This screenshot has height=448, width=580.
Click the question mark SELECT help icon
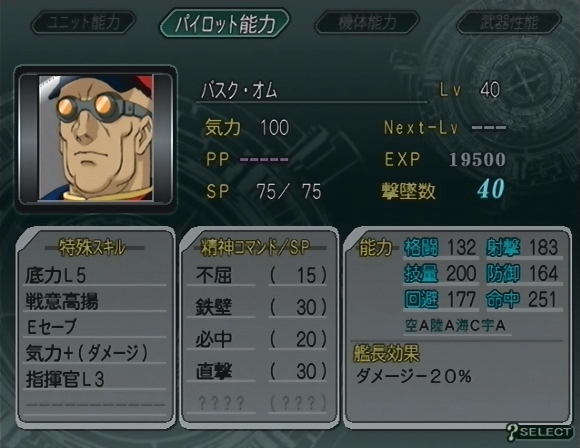pyautogui.click(x=538, y=431)
